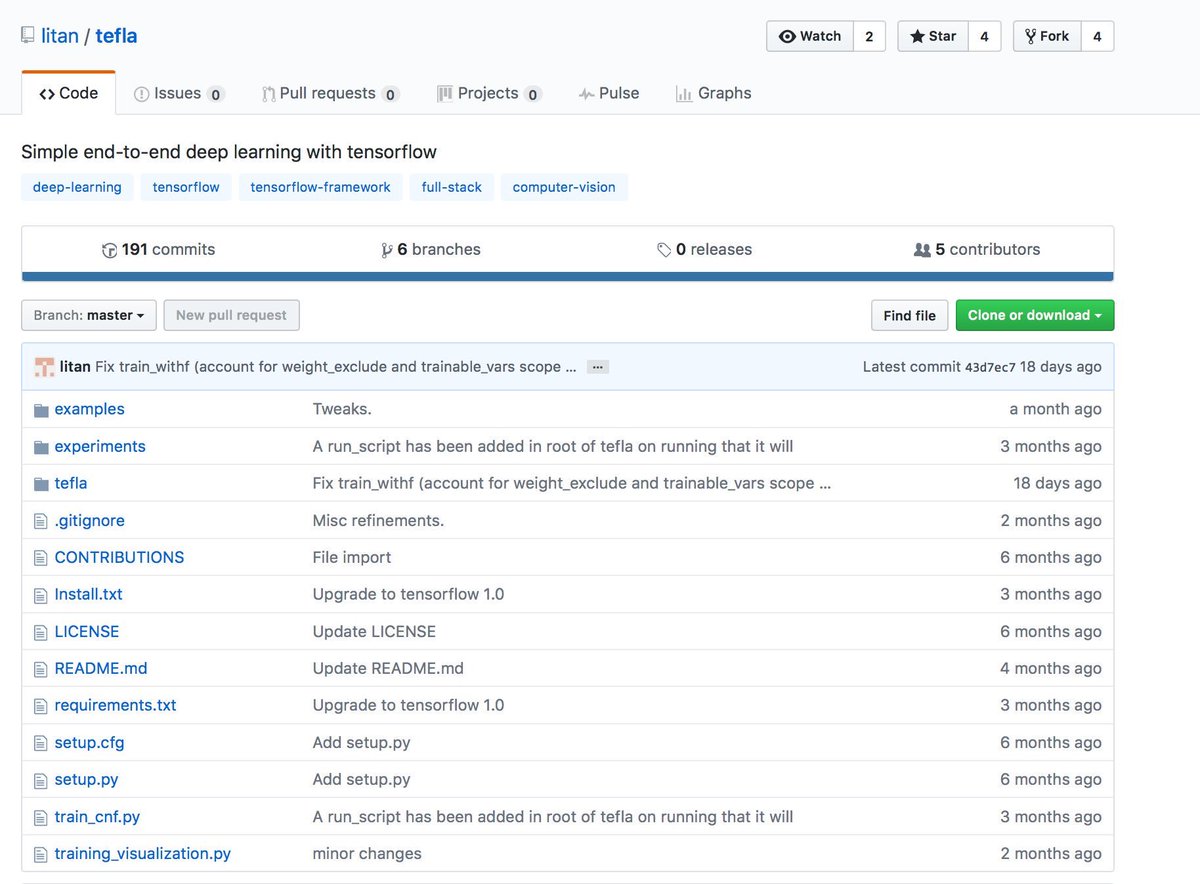Click the Find file button
The height and width of the screenshot is (884, 1200).
coord(910,315)
